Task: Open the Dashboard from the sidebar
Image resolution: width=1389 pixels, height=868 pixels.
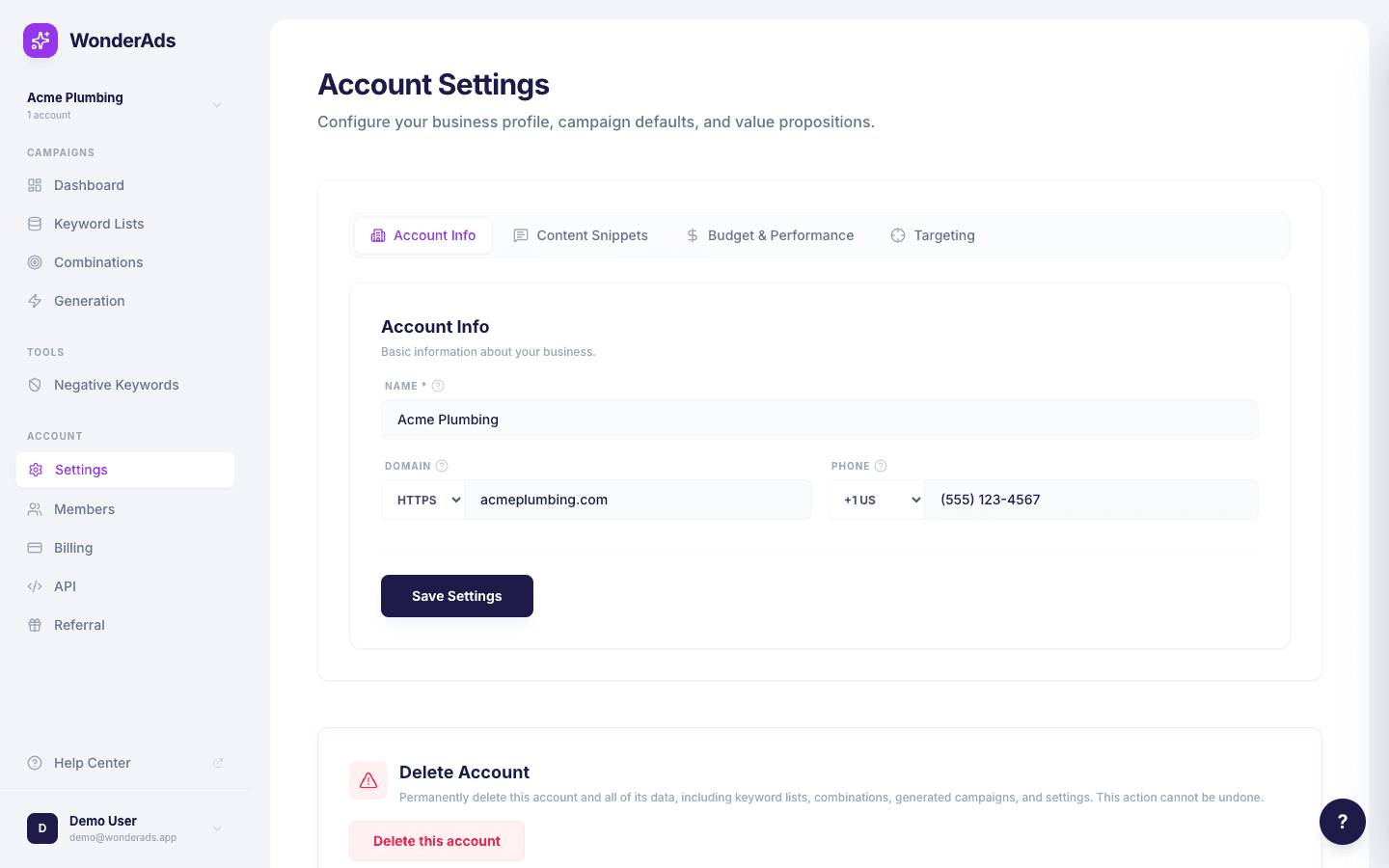Action: tap(90, 185)
